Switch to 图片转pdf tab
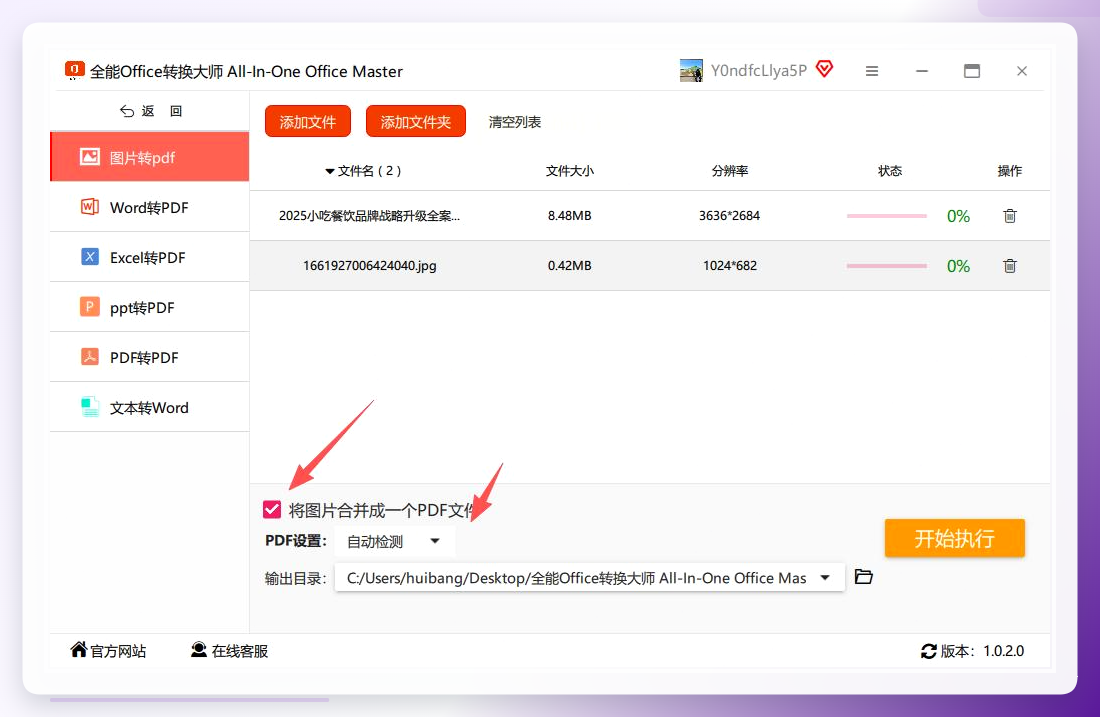The width and height of the screenshot is (1100, 717). pyautogui.click(x=150, y=157)
